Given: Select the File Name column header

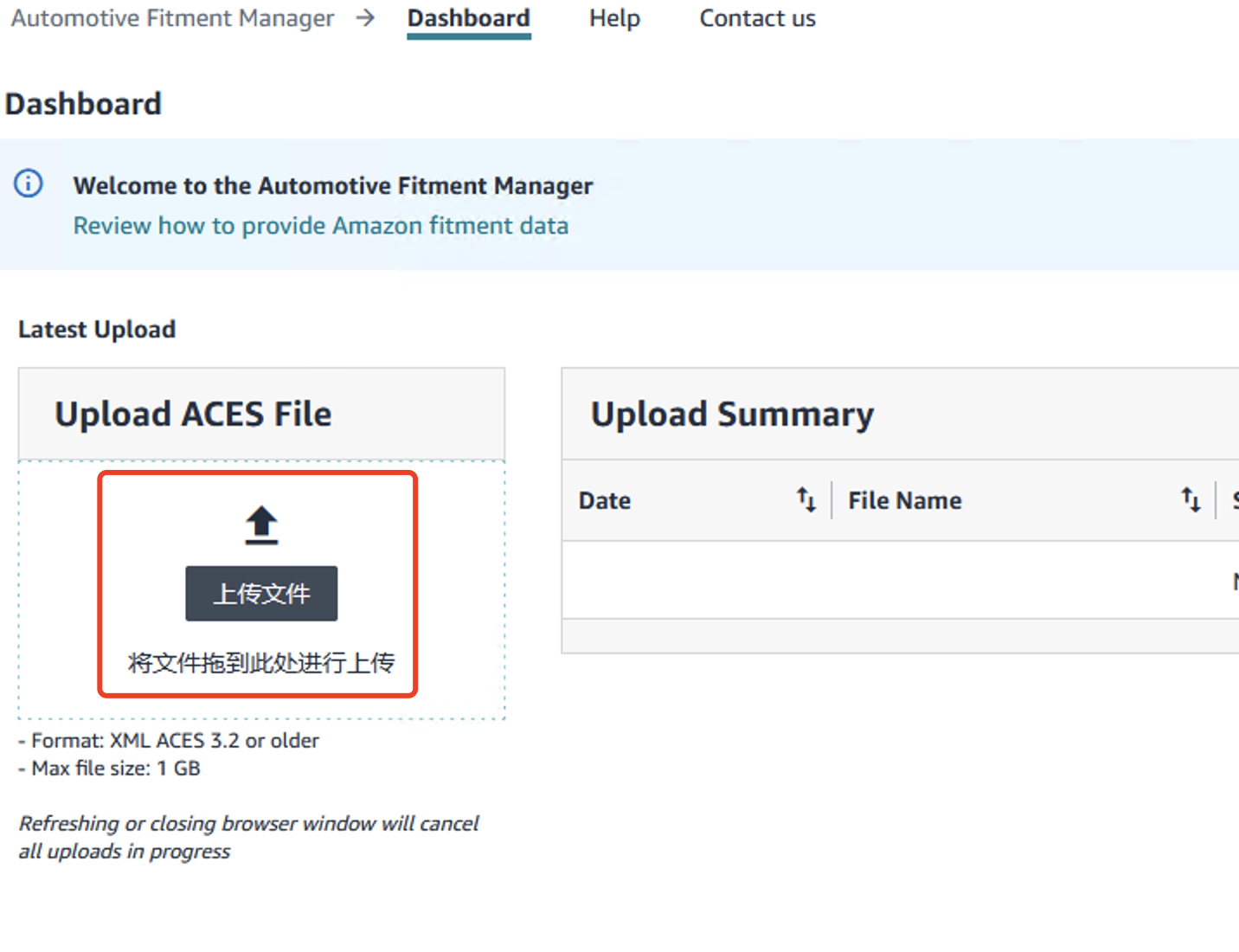Looking at the screenshot, I should (904, 501).
